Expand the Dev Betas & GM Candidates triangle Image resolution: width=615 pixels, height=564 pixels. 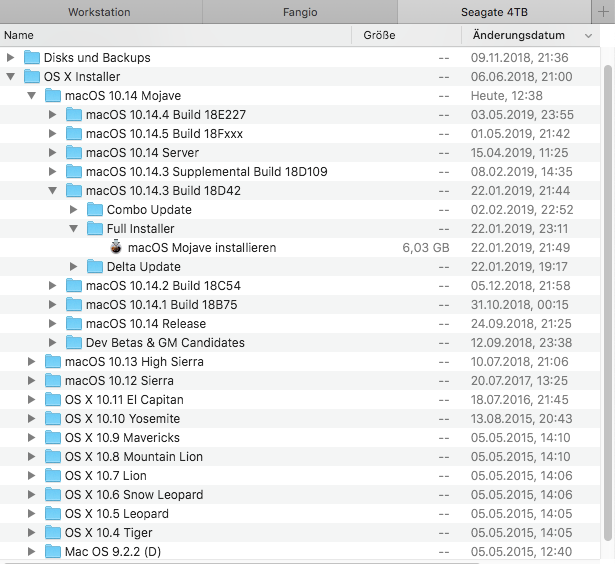tap(52, 342)
